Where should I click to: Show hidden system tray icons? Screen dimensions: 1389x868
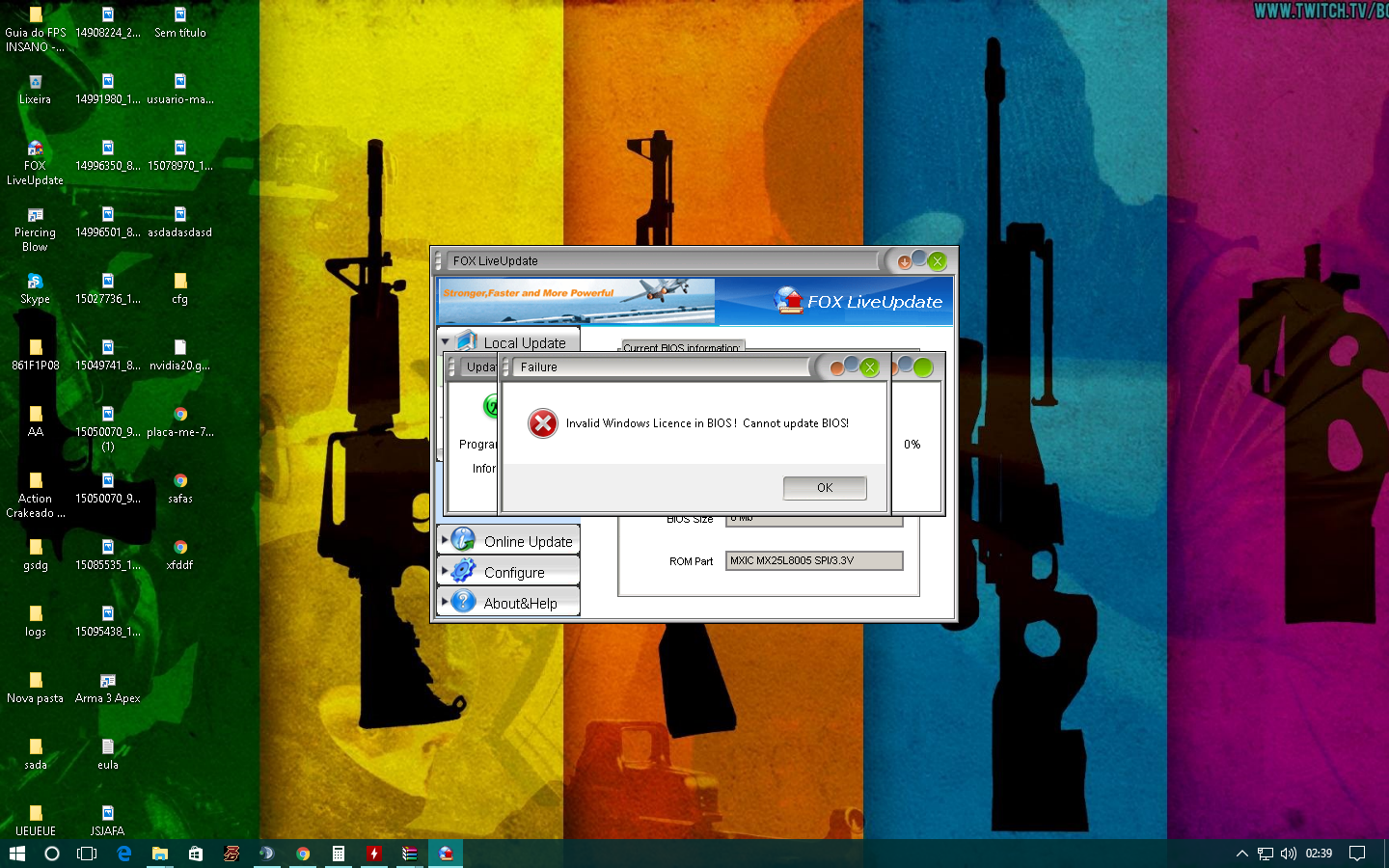tap(1242, 854)
